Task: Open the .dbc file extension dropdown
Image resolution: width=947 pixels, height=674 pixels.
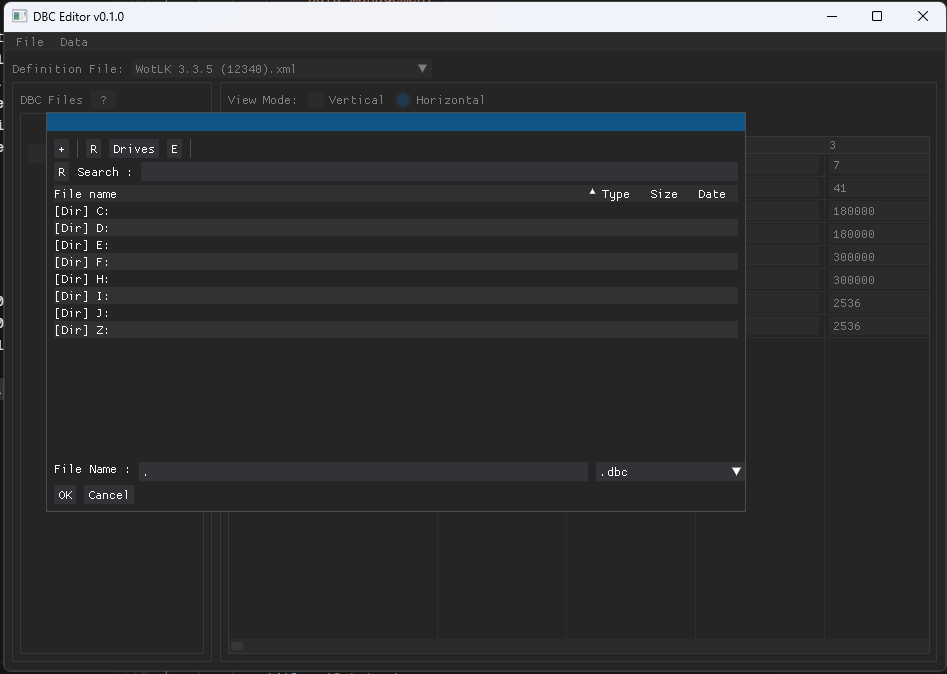Action: tap(736, 470)
